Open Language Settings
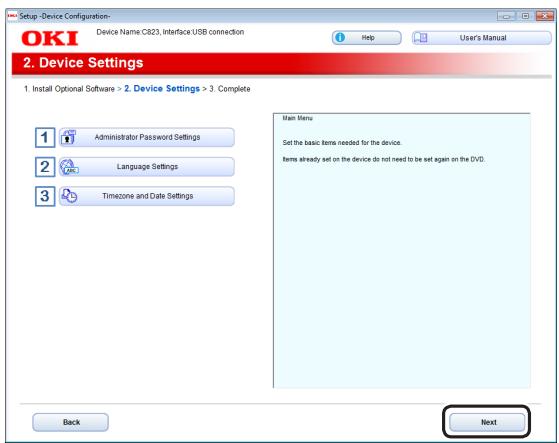The image size is (559, 443). 147,167
